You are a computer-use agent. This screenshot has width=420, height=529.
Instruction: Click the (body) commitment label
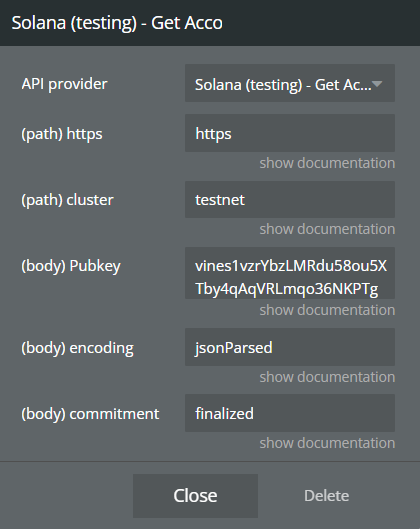pyautogui.click(x=90, y=414)
